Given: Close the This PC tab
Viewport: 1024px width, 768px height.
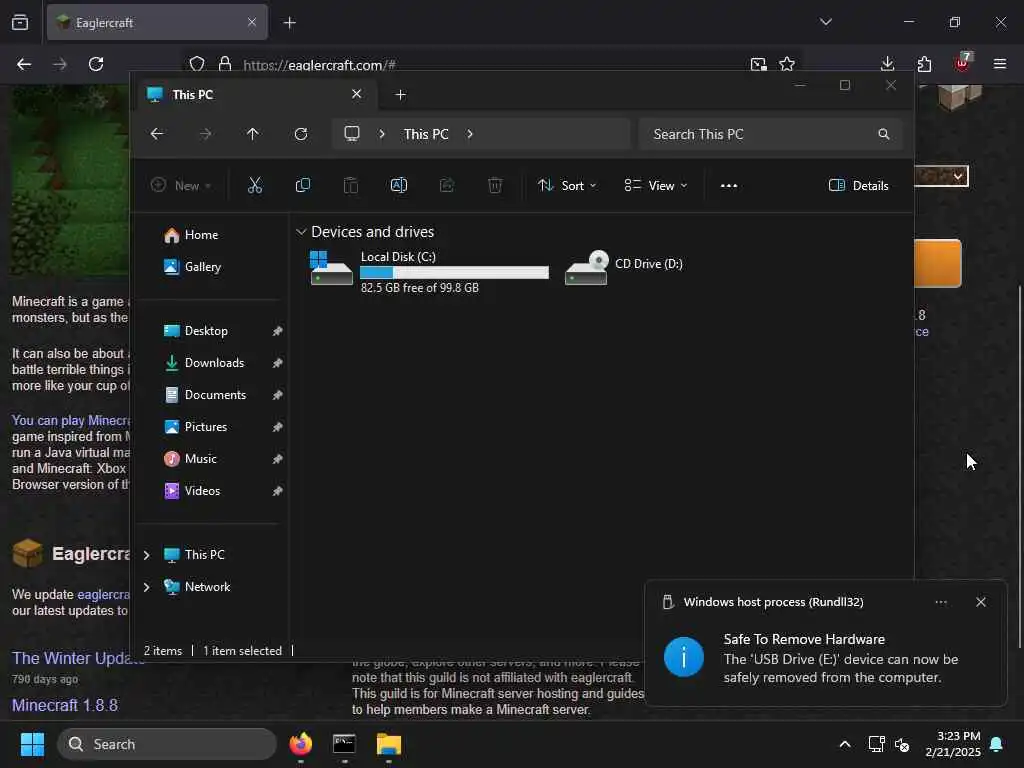Looking at the screenshot, I should point(357,94).
